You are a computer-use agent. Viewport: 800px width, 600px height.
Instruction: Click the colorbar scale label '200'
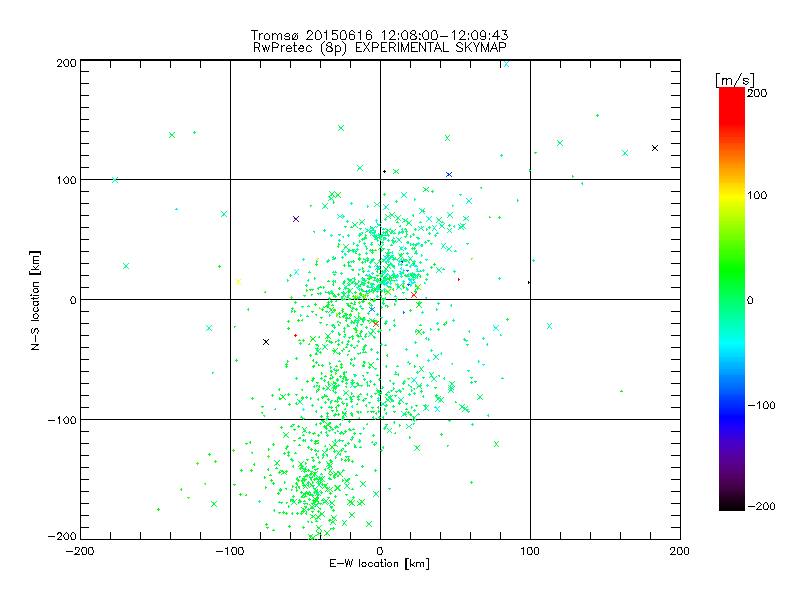(x=757, y=93)
